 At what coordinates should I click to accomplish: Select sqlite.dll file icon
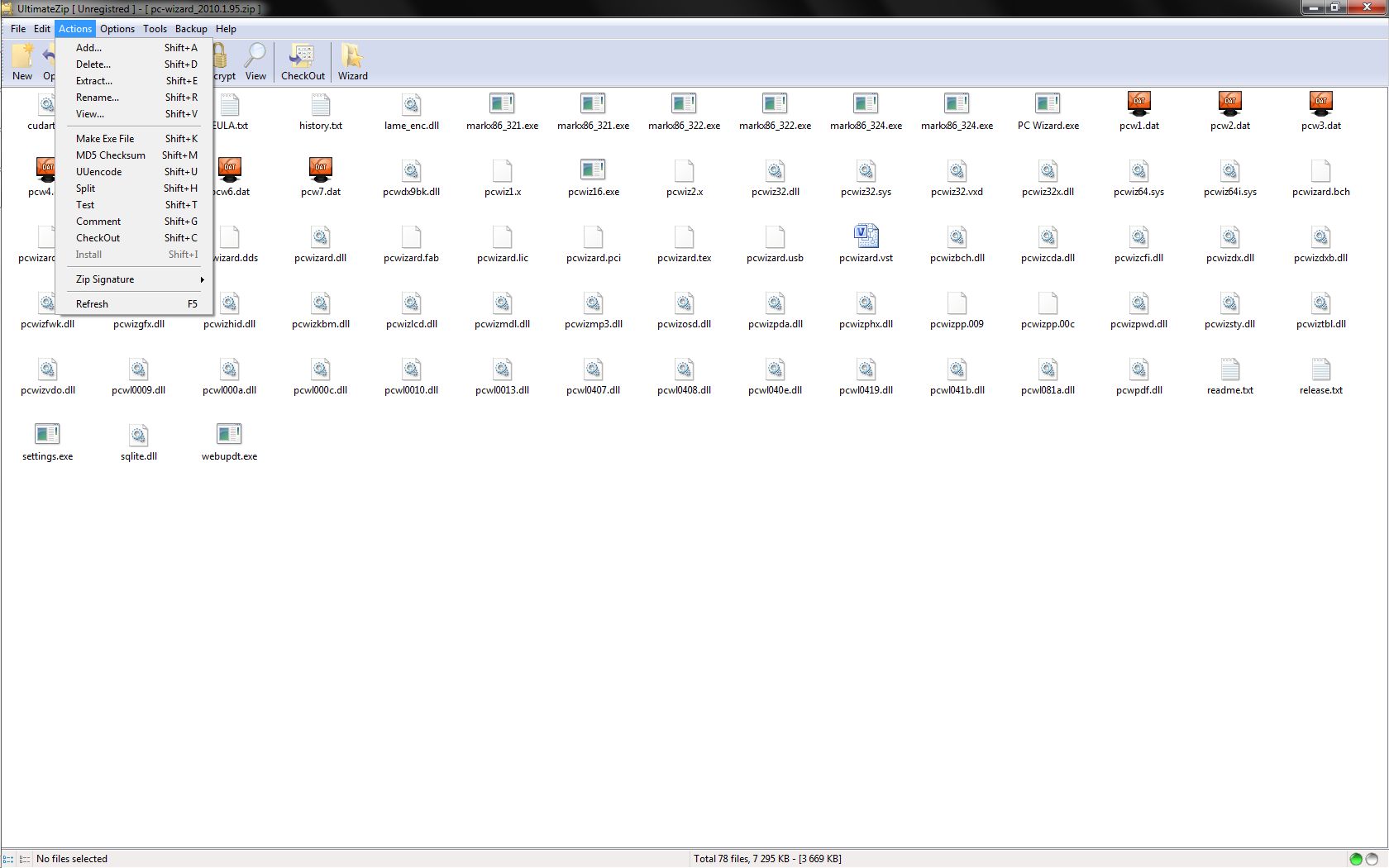pyautogui.click(x=139, y=435)
